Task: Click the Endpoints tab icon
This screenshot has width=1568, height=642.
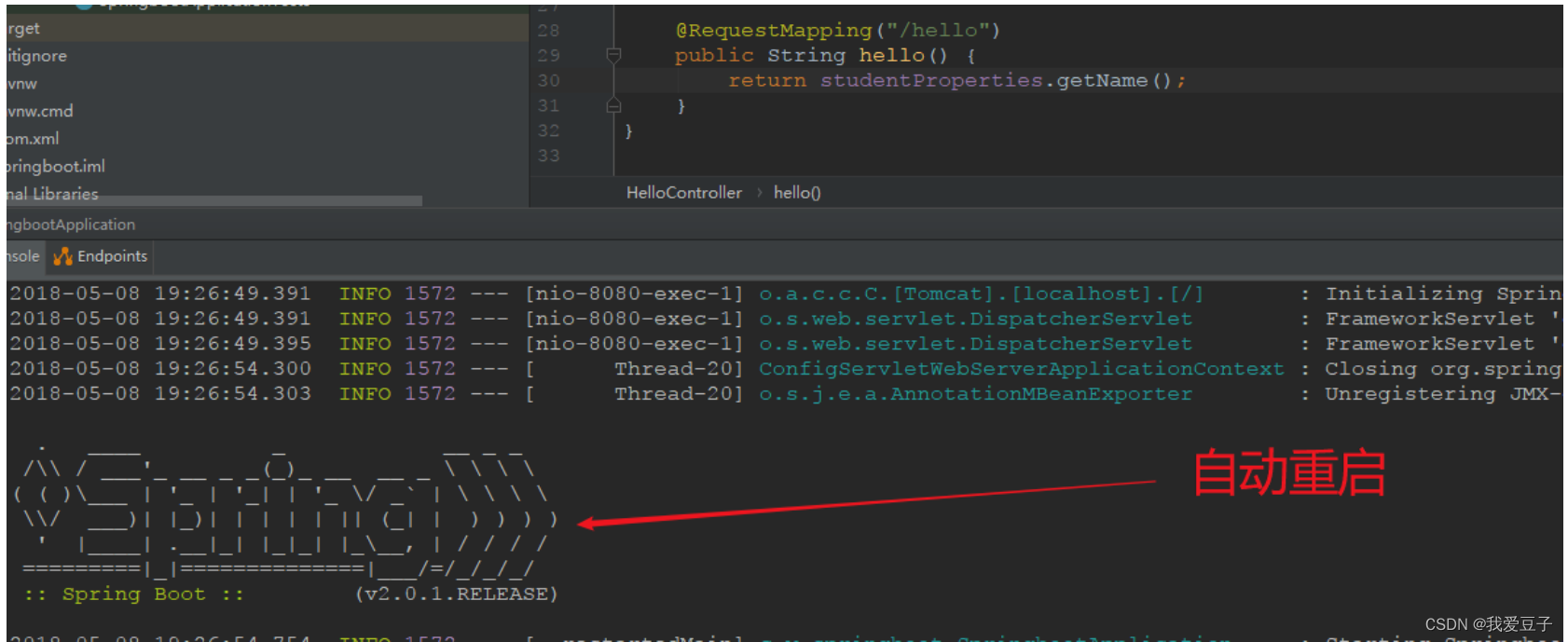Action: [x=62, y=256]
